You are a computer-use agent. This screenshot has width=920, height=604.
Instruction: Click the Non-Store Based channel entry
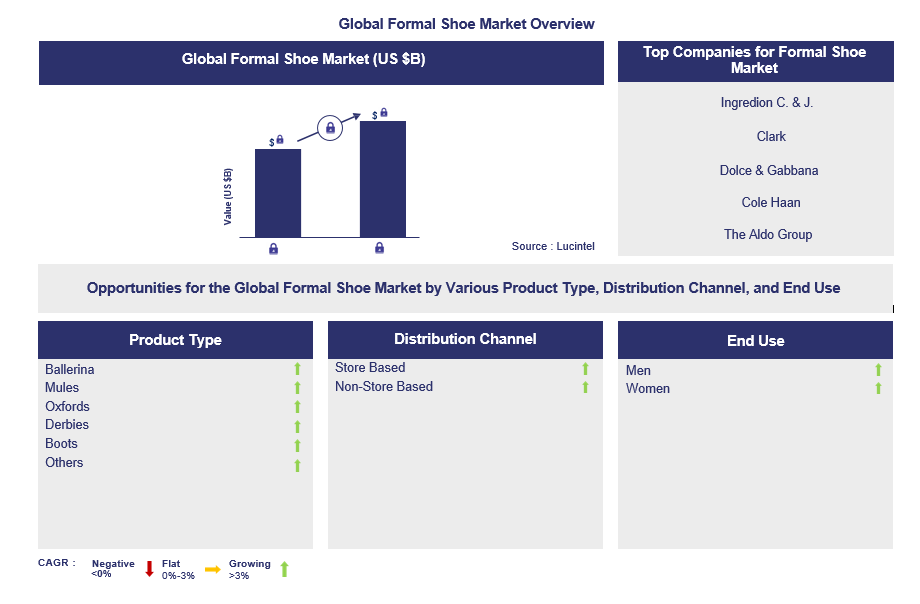[x=384, y=386]
